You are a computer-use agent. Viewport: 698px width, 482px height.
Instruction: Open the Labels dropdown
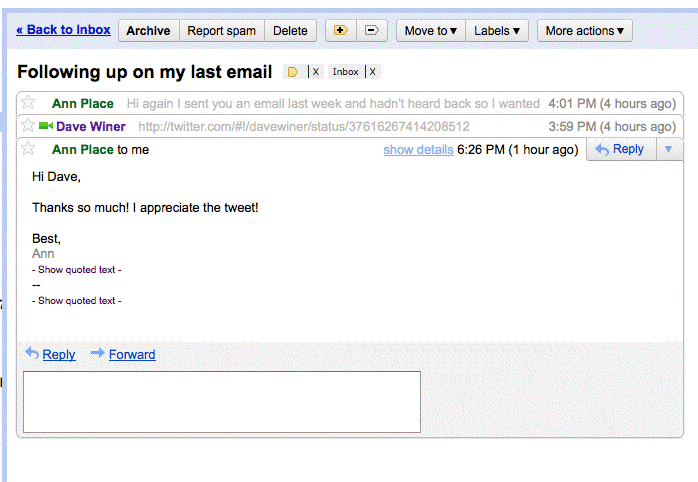(497, 30)
